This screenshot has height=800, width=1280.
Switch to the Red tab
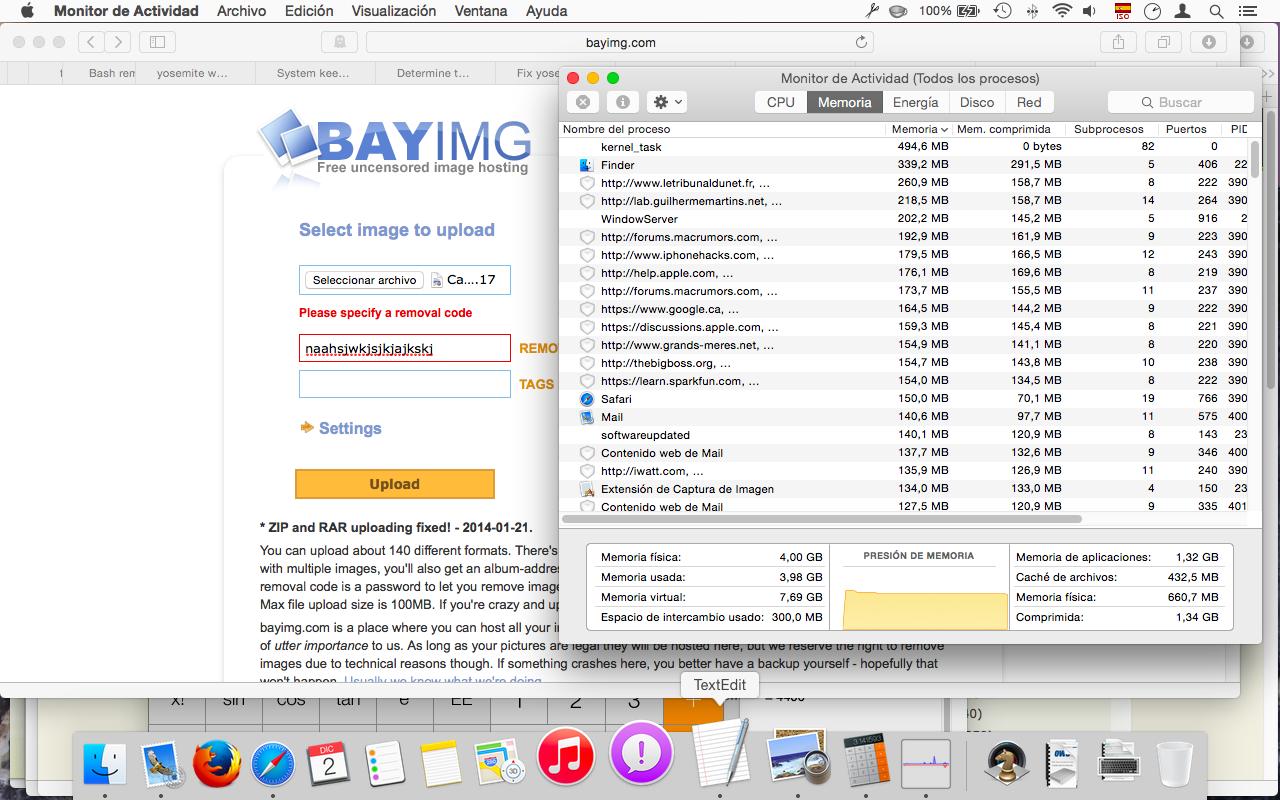[1029, 102]
